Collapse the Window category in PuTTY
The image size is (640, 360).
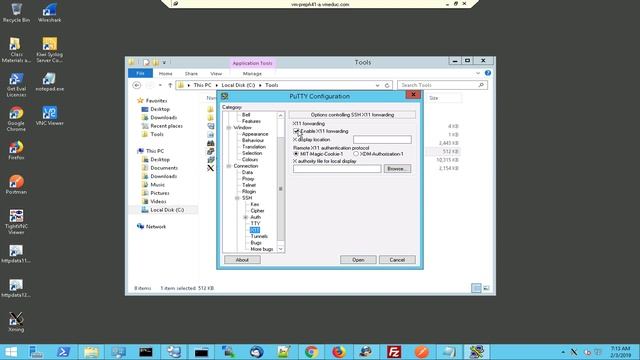(229, 128)
